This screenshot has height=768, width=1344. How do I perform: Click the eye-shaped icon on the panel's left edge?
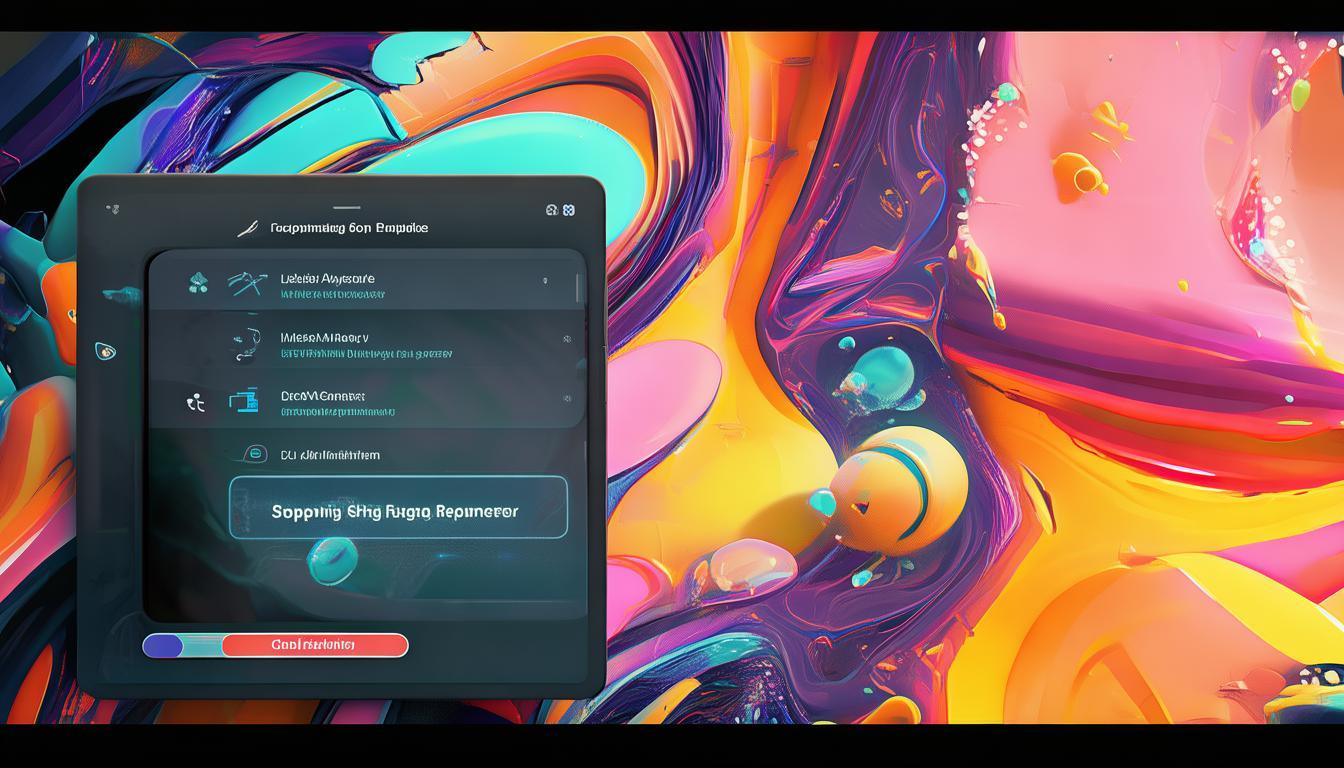click(x=105, y=351)
